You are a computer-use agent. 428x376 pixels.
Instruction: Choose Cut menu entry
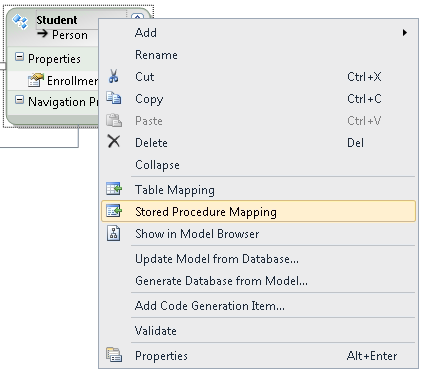click(x=258, y=77)
